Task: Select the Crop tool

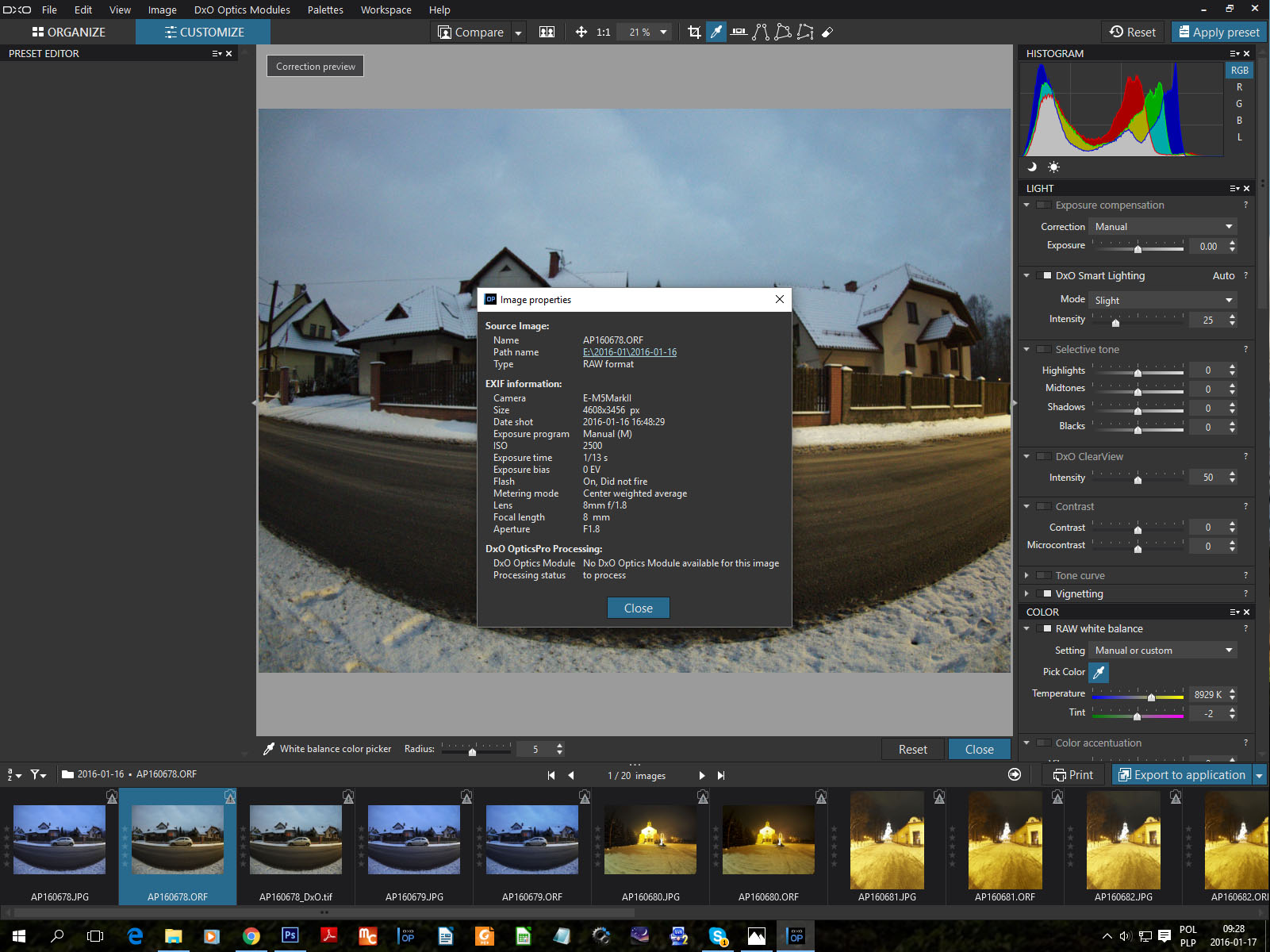Action: pos(694,33)
